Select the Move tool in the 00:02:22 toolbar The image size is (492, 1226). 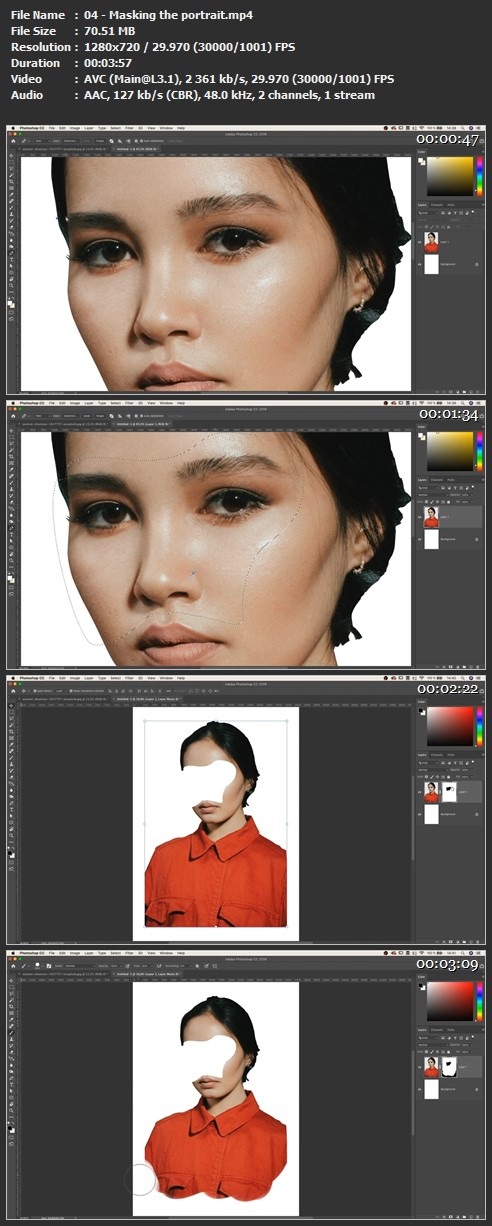11,705
